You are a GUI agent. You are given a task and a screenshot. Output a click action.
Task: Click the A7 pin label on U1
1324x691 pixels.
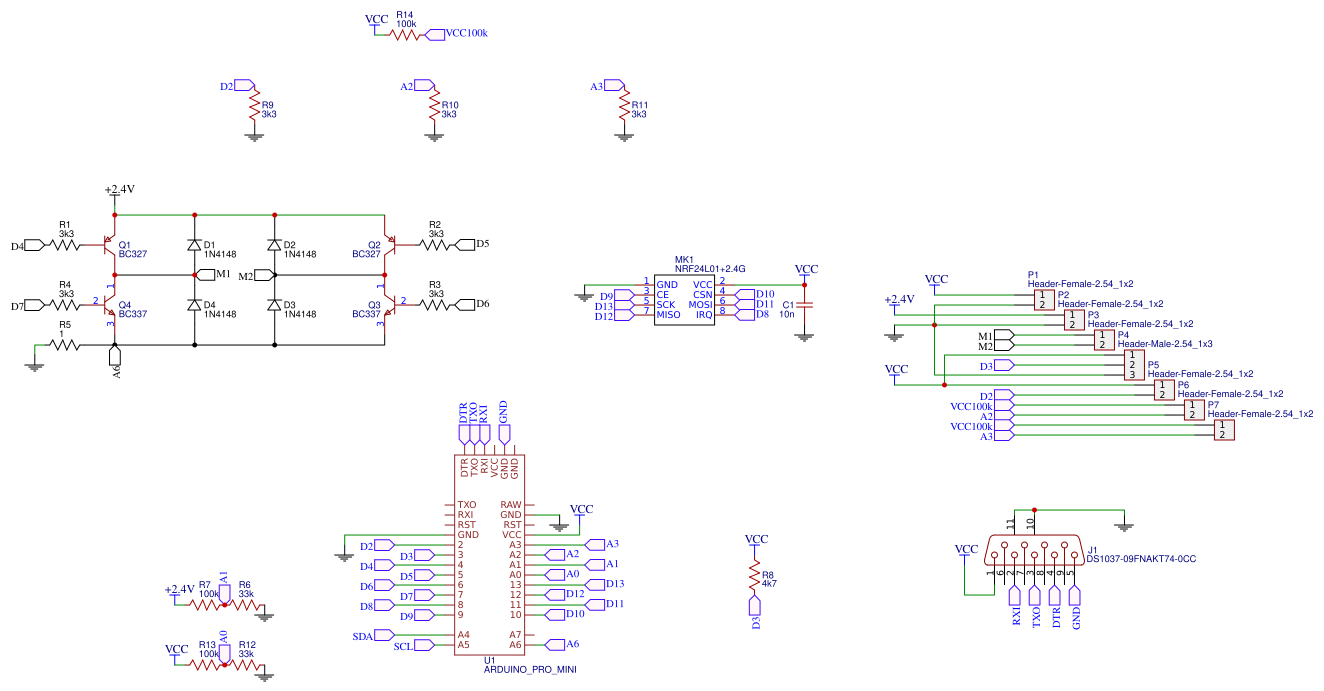coord(517,635)
